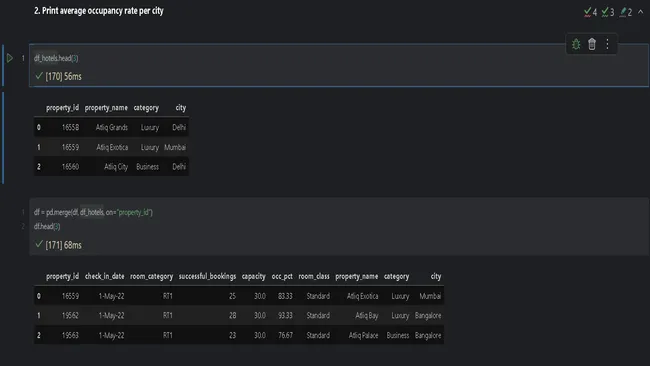Viewport: 650px width, 366px height.
Task: Click the df.head(3) code line
Action: tap(47, 226)
